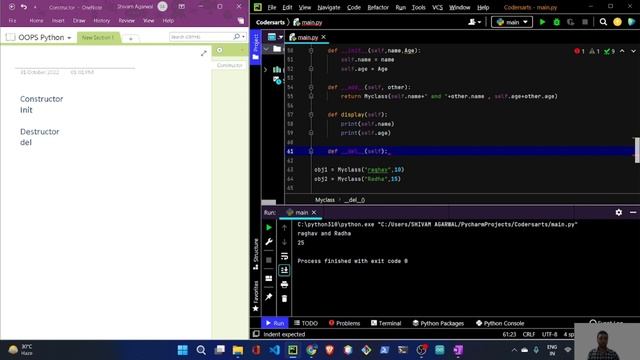
Task: Click the editor vertical scrollbar
Action: coord(637,150)
